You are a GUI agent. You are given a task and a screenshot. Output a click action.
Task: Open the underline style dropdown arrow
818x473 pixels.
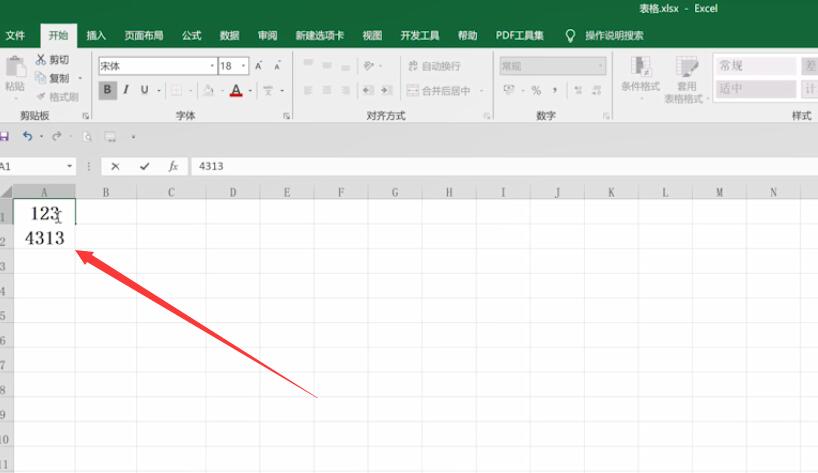point(159,91)
